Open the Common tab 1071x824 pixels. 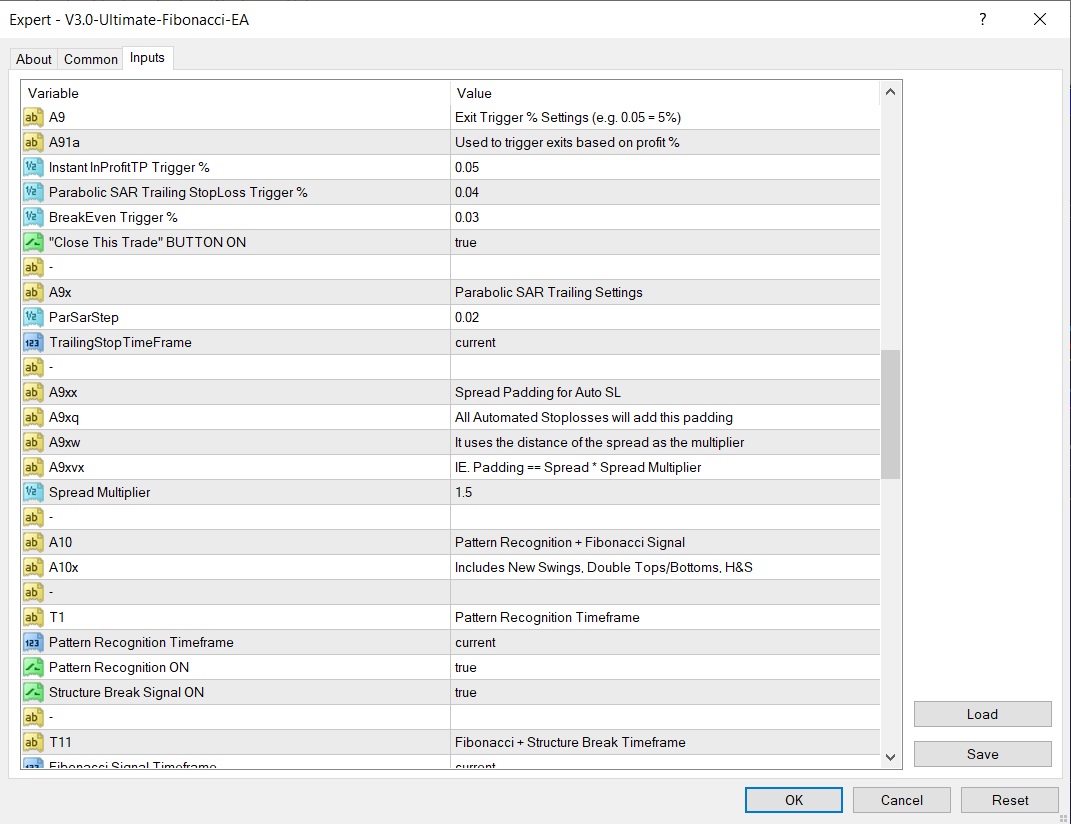click(x=91, y=59)
